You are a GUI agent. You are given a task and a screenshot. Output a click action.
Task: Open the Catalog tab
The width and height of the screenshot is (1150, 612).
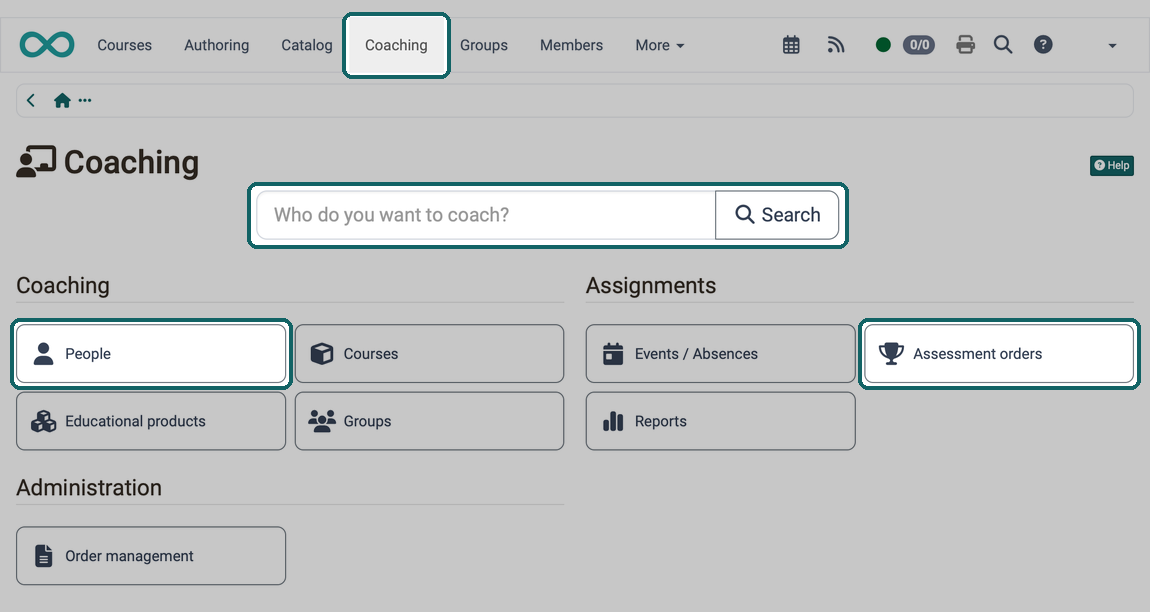307,45
